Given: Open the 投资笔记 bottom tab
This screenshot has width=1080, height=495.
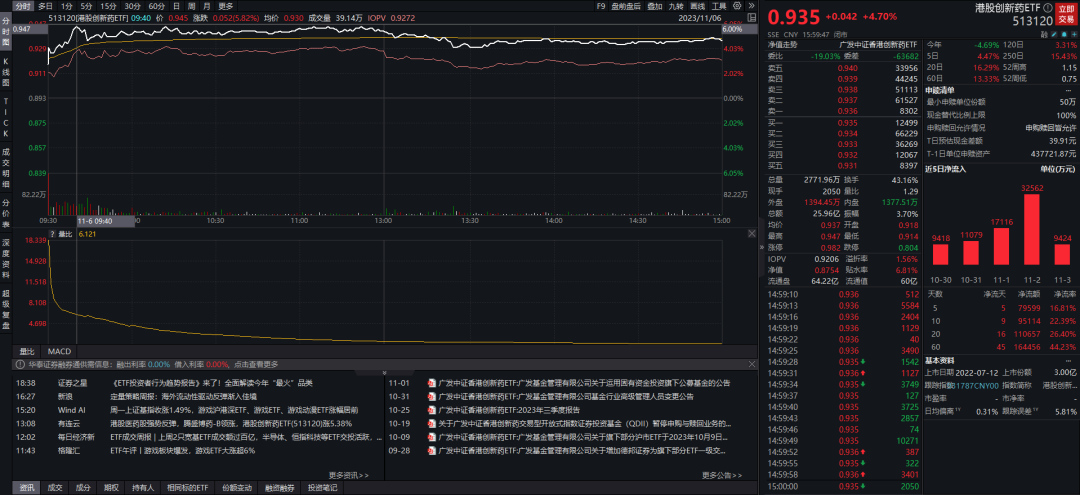Looking at the screenshot, I should pyautogui.click(x=322, y=488).
